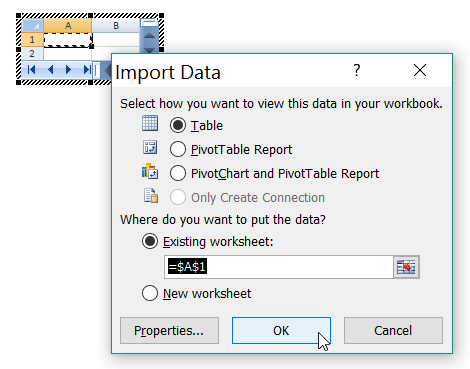Click next sheet navigation arrow

(x=68, y=70)
